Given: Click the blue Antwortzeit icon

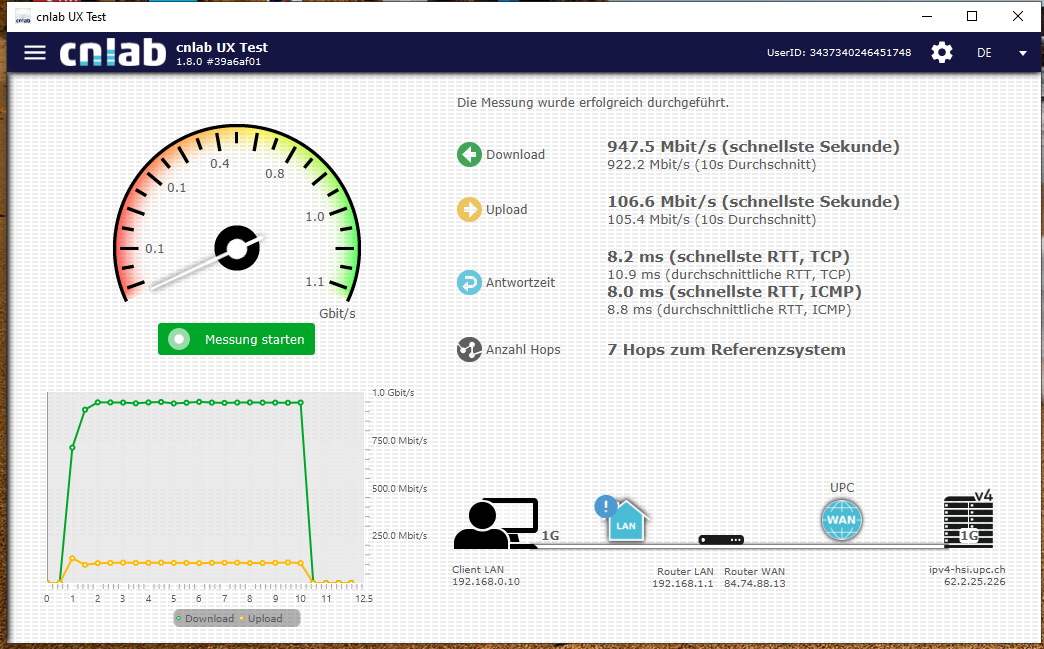Looking at the screenshot, I should (x=469, y=283).
